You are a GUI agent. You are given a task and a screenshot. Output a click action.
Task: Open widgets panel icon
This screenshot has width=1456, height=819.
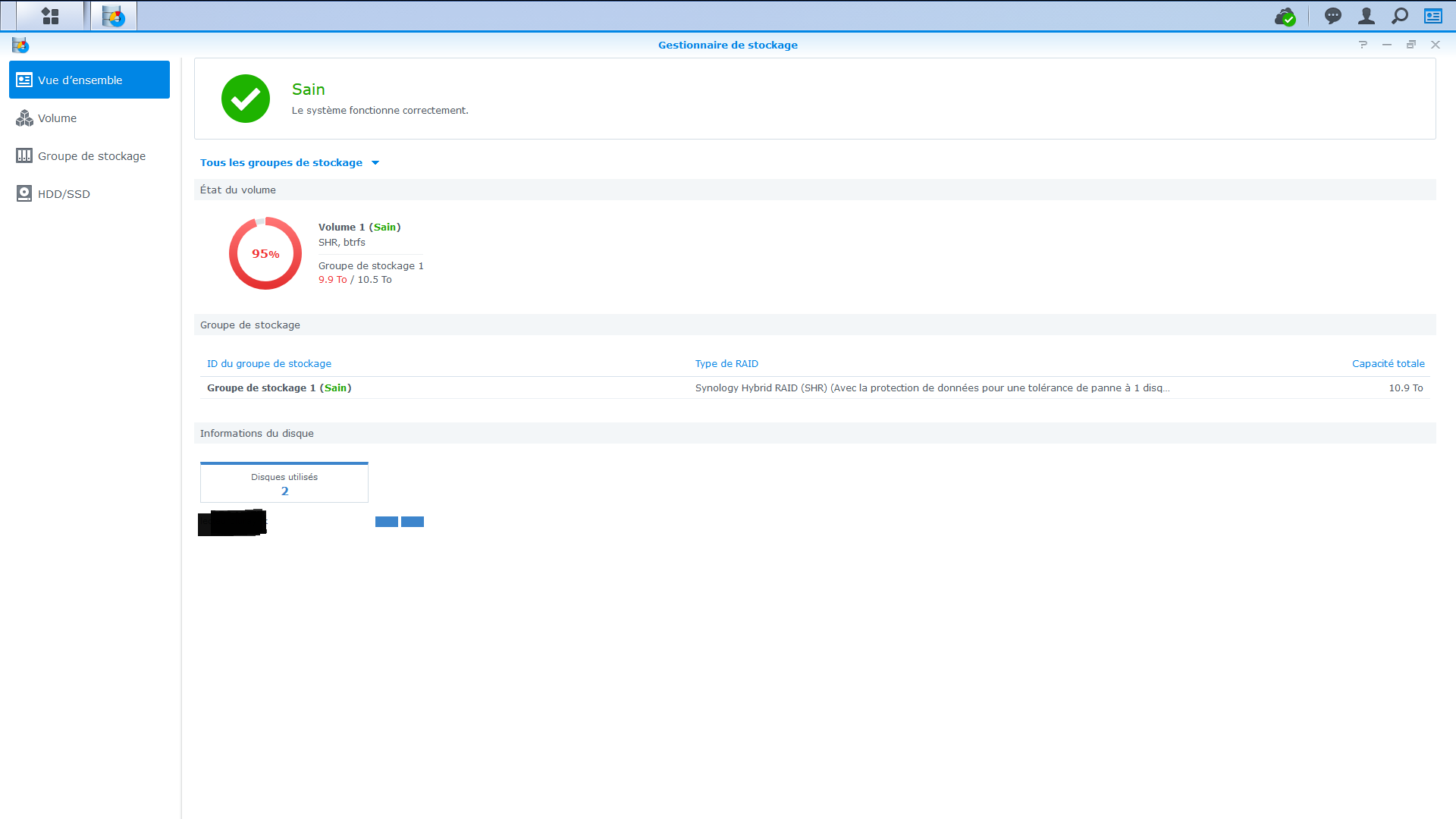tap(1432, 16)
